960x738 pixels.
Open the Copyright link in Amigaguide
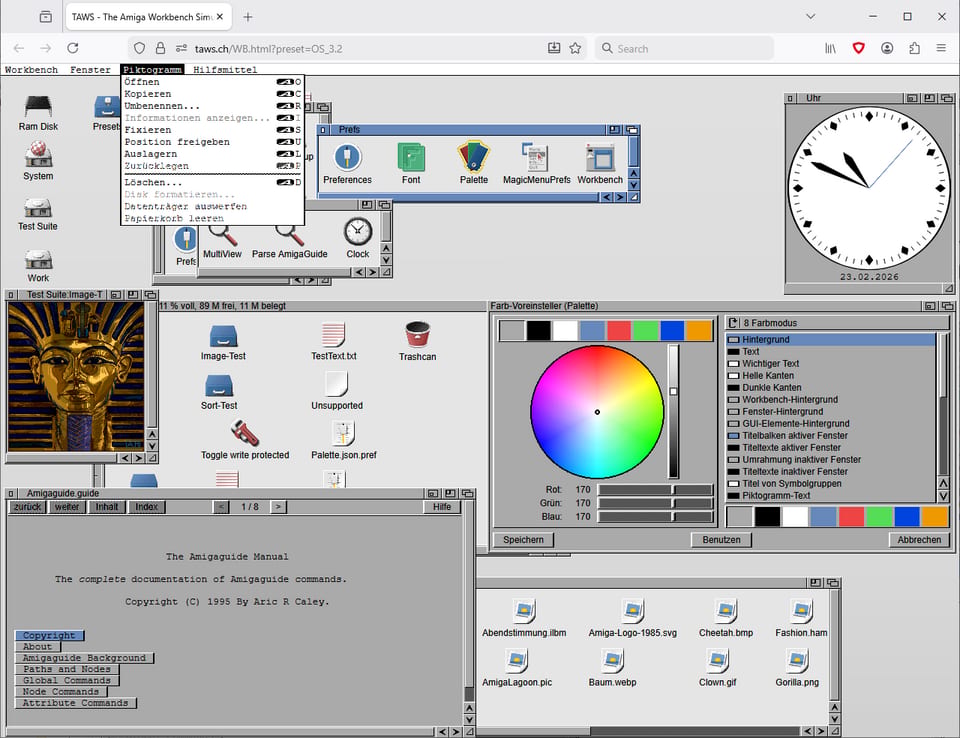coord(49,636)
